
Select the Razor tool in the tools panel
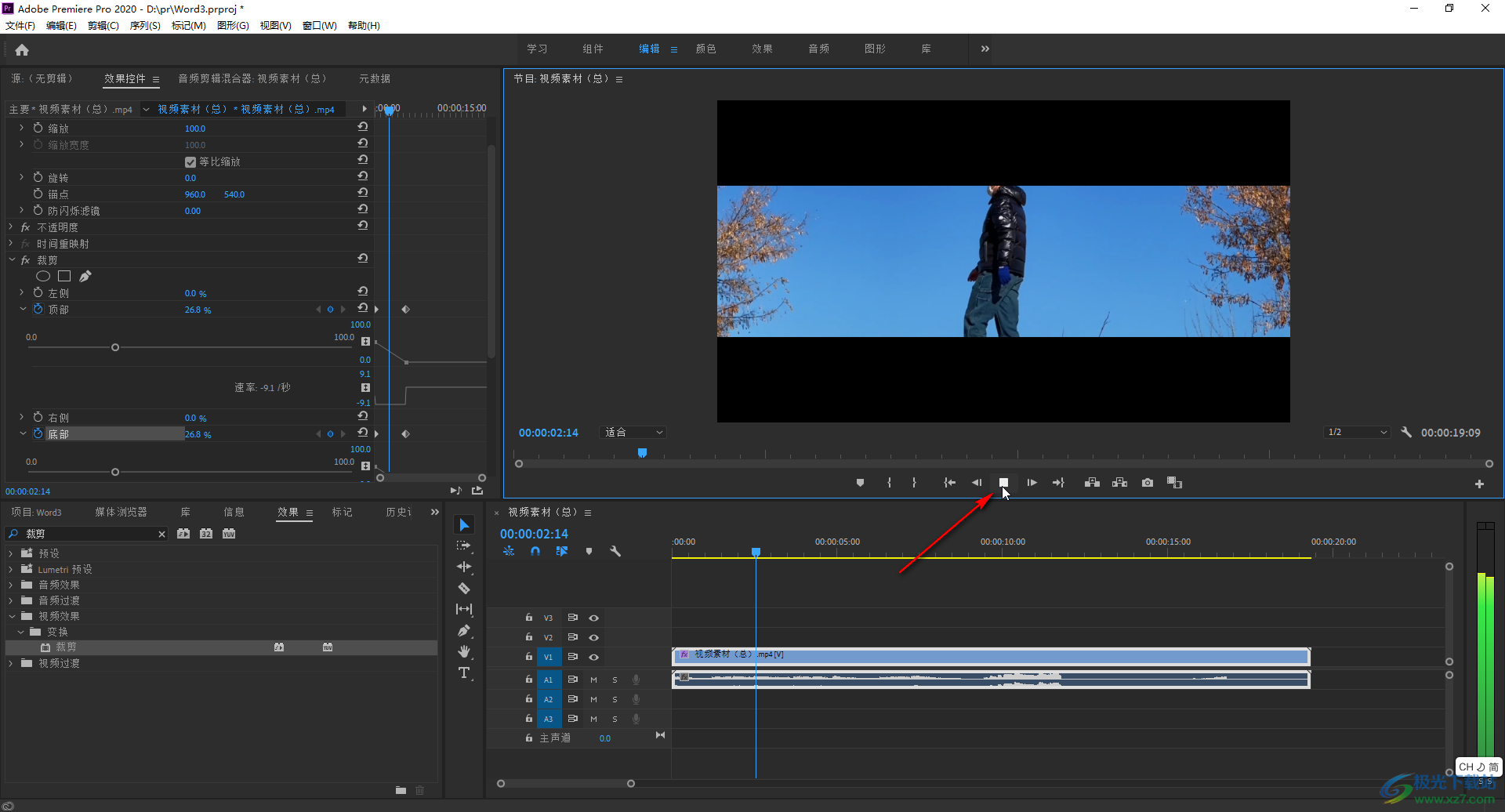[x=464, y=588]
